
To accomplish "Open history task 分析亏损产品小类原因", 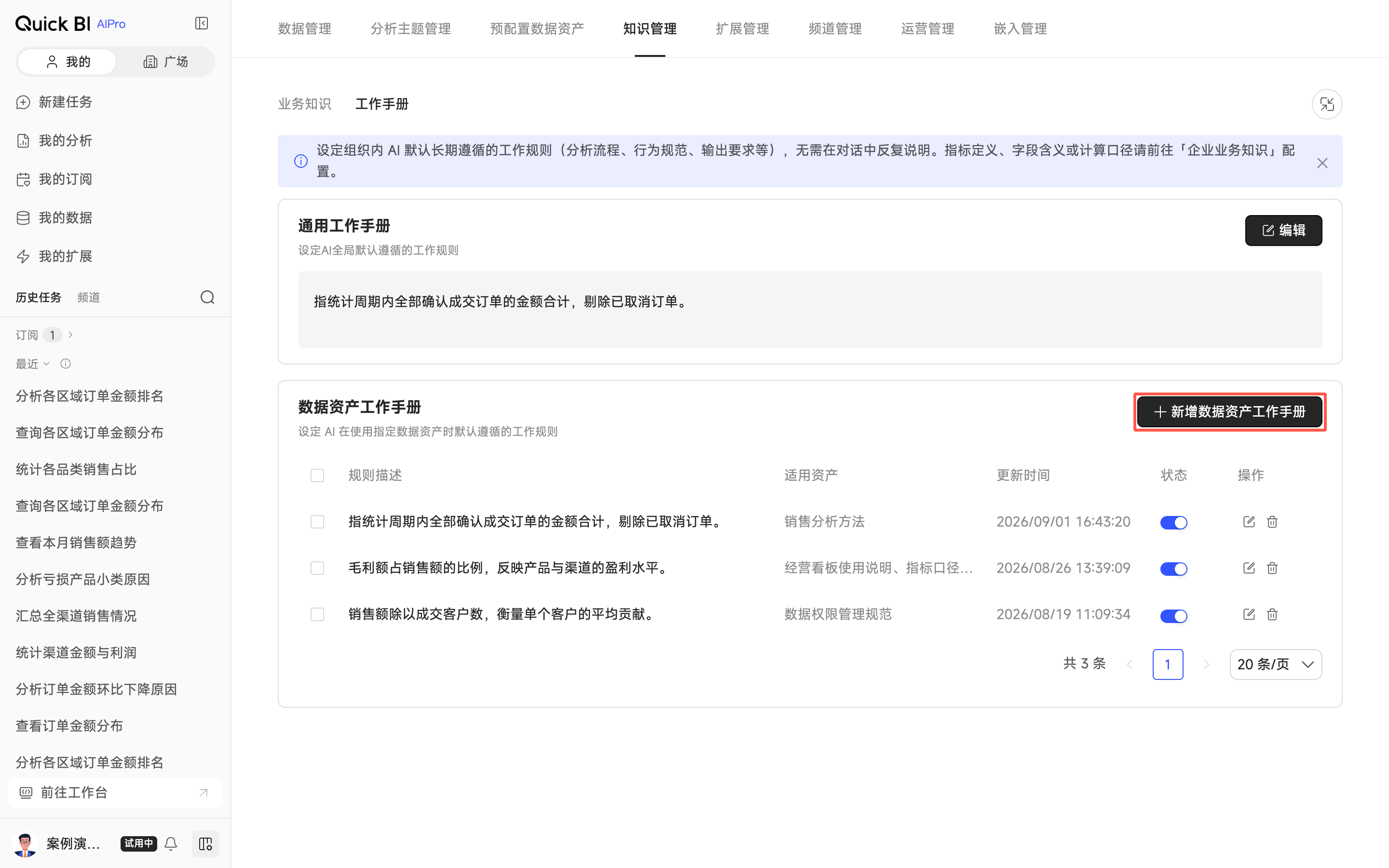I will [82, 579].
